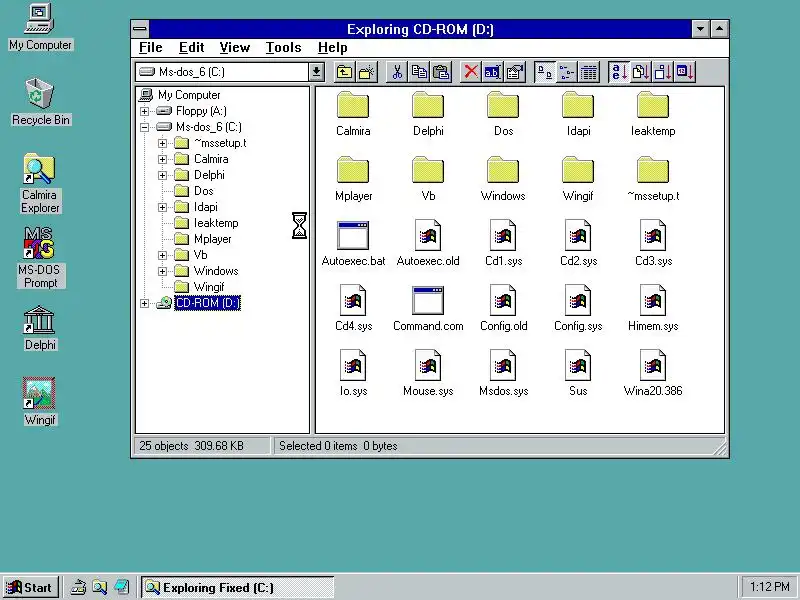Expand the CD-ROM (D:) tree node
This screenshot has width=800, height=600.
[x=144, y=303]
